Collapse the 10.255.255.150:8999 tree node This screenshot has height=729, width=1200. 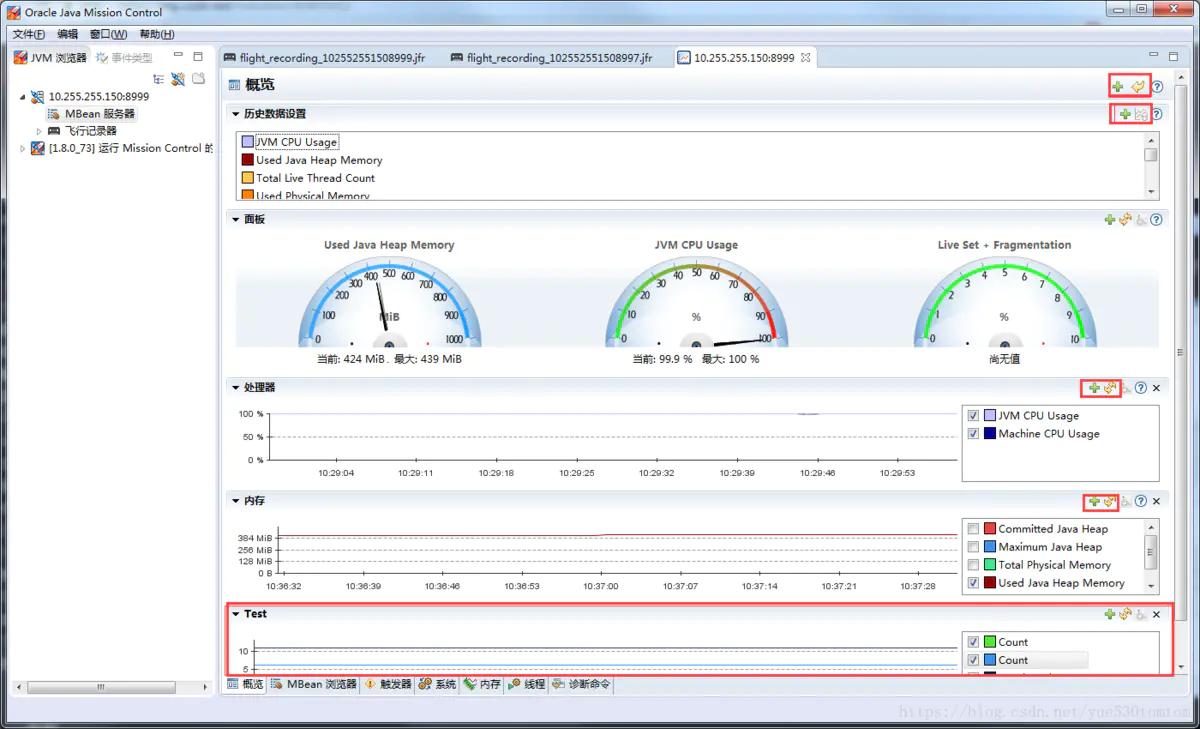point(23,97)
